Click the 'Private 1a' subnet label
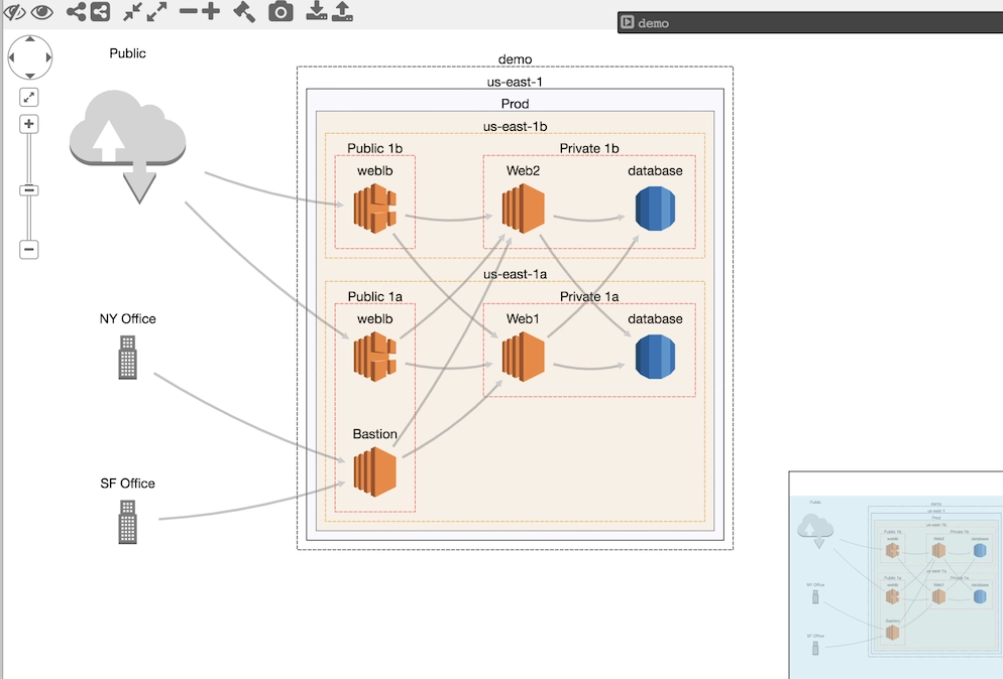Screen dimensions: 1003x679 (589, 296)
